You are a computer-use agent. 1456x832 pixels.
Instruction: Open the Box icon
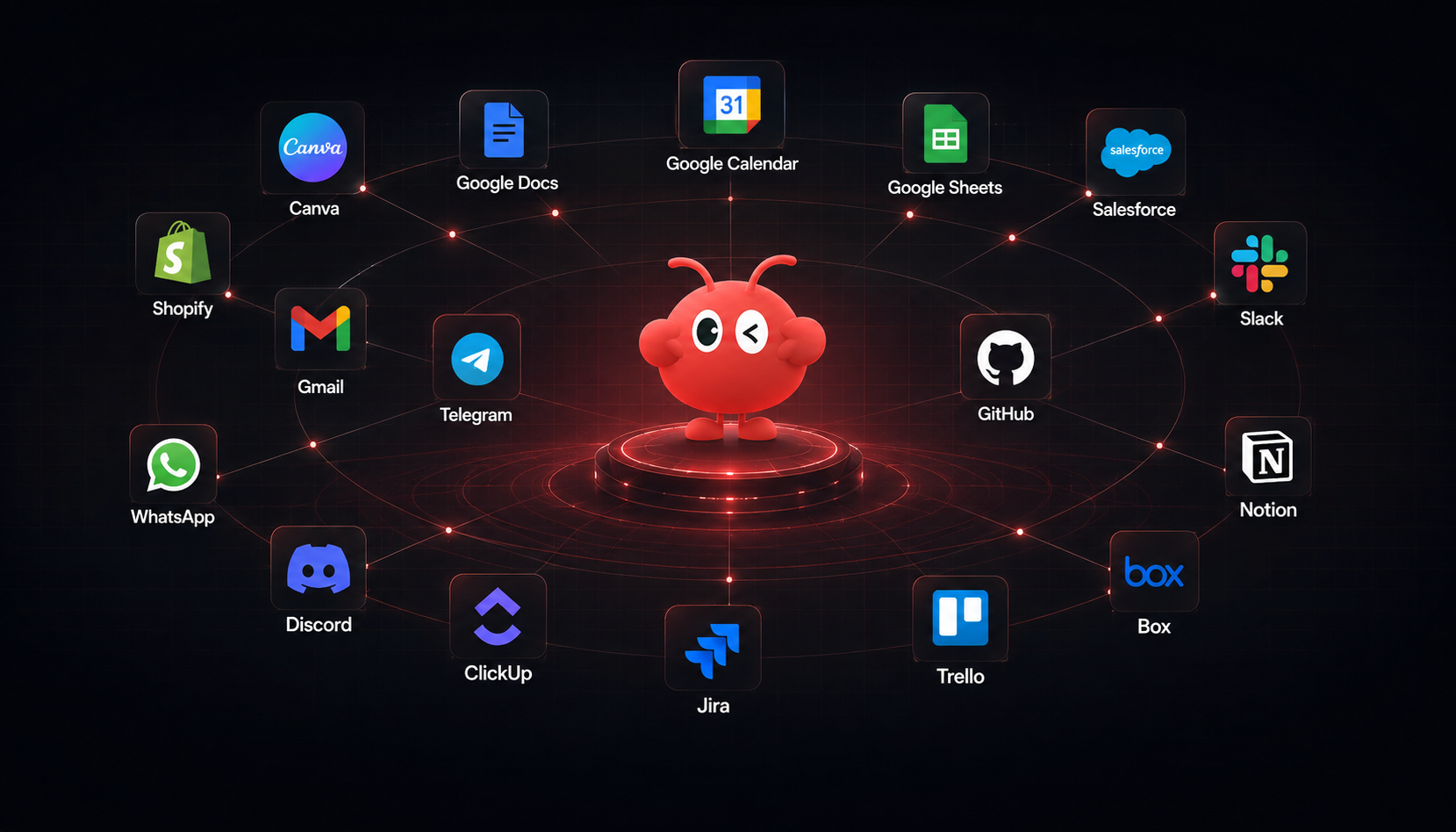[1154, 572]
